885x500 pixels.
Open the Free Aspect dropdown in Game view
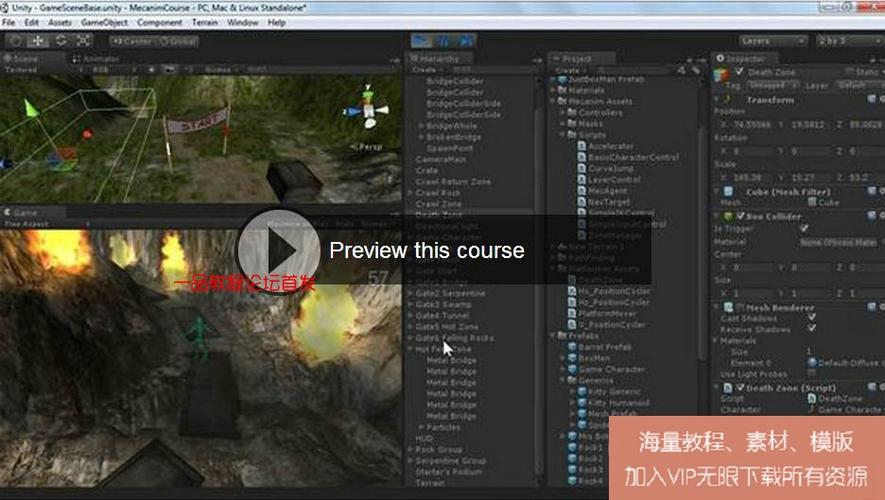(46, 224)
